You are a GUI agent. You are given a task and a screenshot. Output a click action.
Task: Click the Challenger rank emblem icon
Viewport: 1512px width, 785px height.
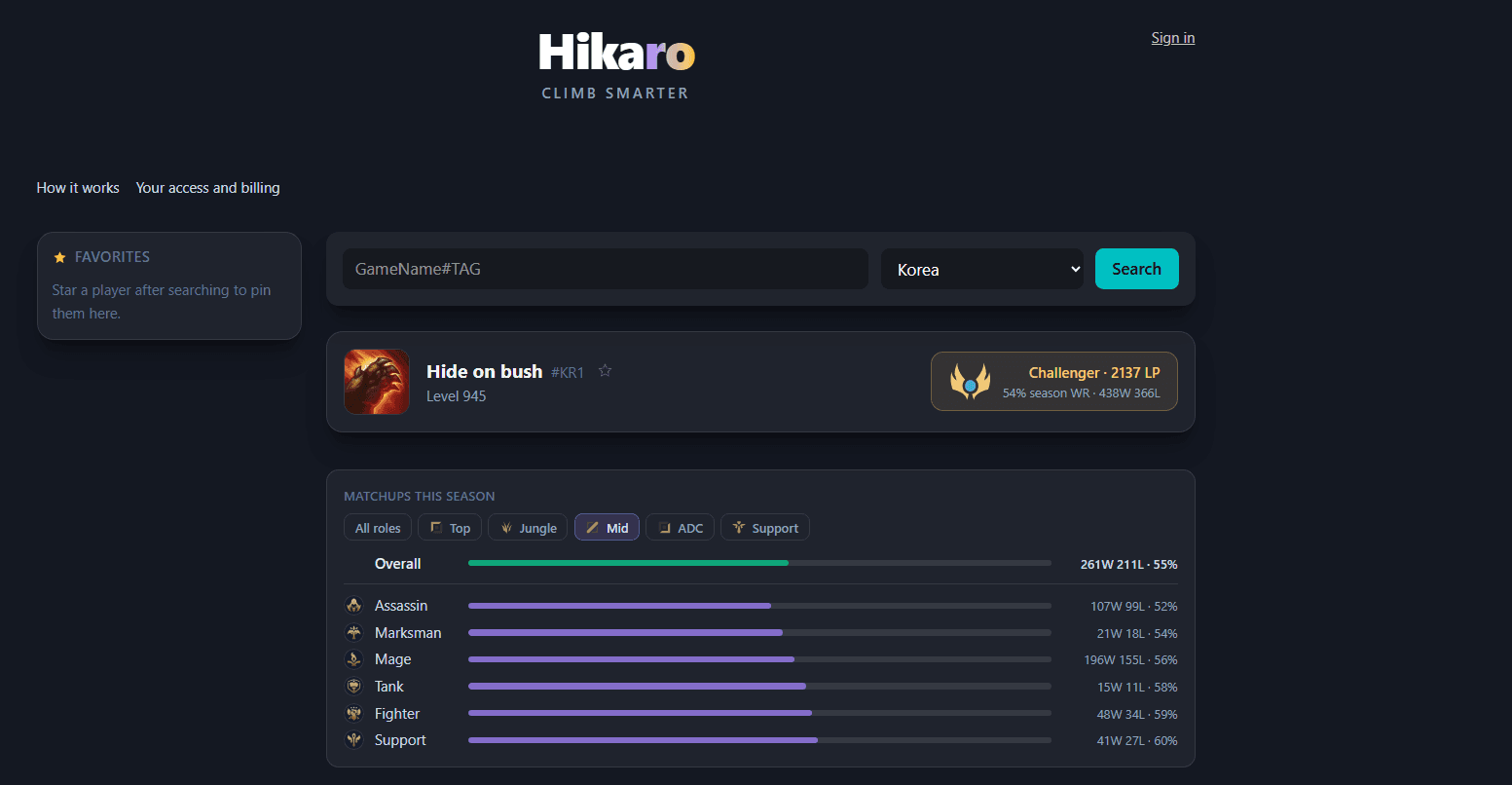970,382
